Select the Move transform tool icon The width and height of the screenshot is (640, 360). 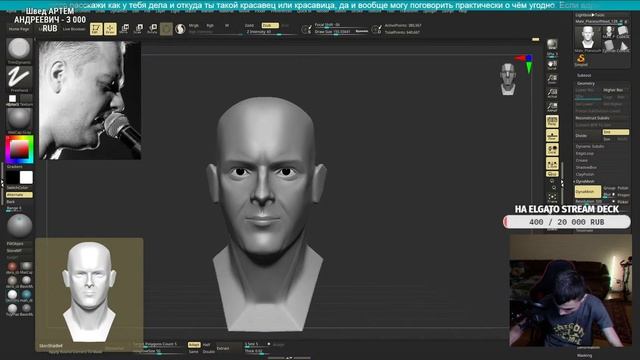coord(124,29)
